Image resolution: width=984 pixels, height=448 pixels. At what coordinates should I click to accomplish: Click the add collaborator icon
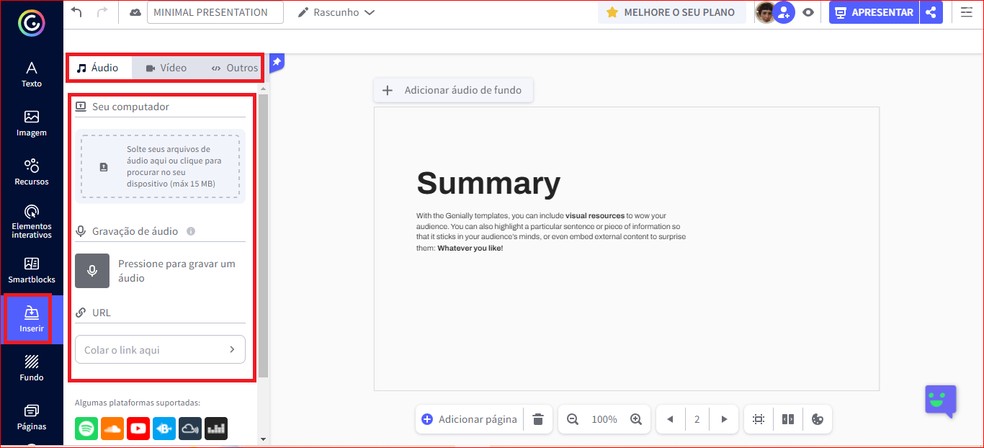point(784,13)
